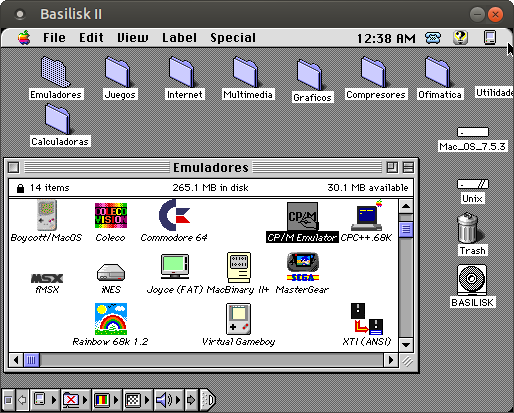514x413 pixels.
Task: Select the Ofimatica desktop folder
Action: tap(439, 72)
